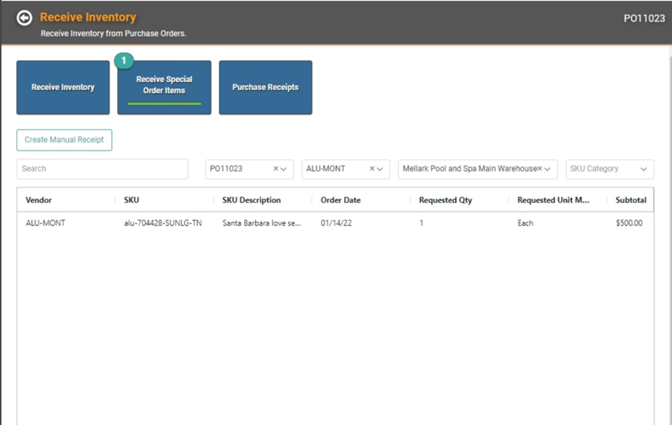Expand the Mellark Pool and Spa warehouse dropdown
The image size is (672, 425).
[549, 169]
